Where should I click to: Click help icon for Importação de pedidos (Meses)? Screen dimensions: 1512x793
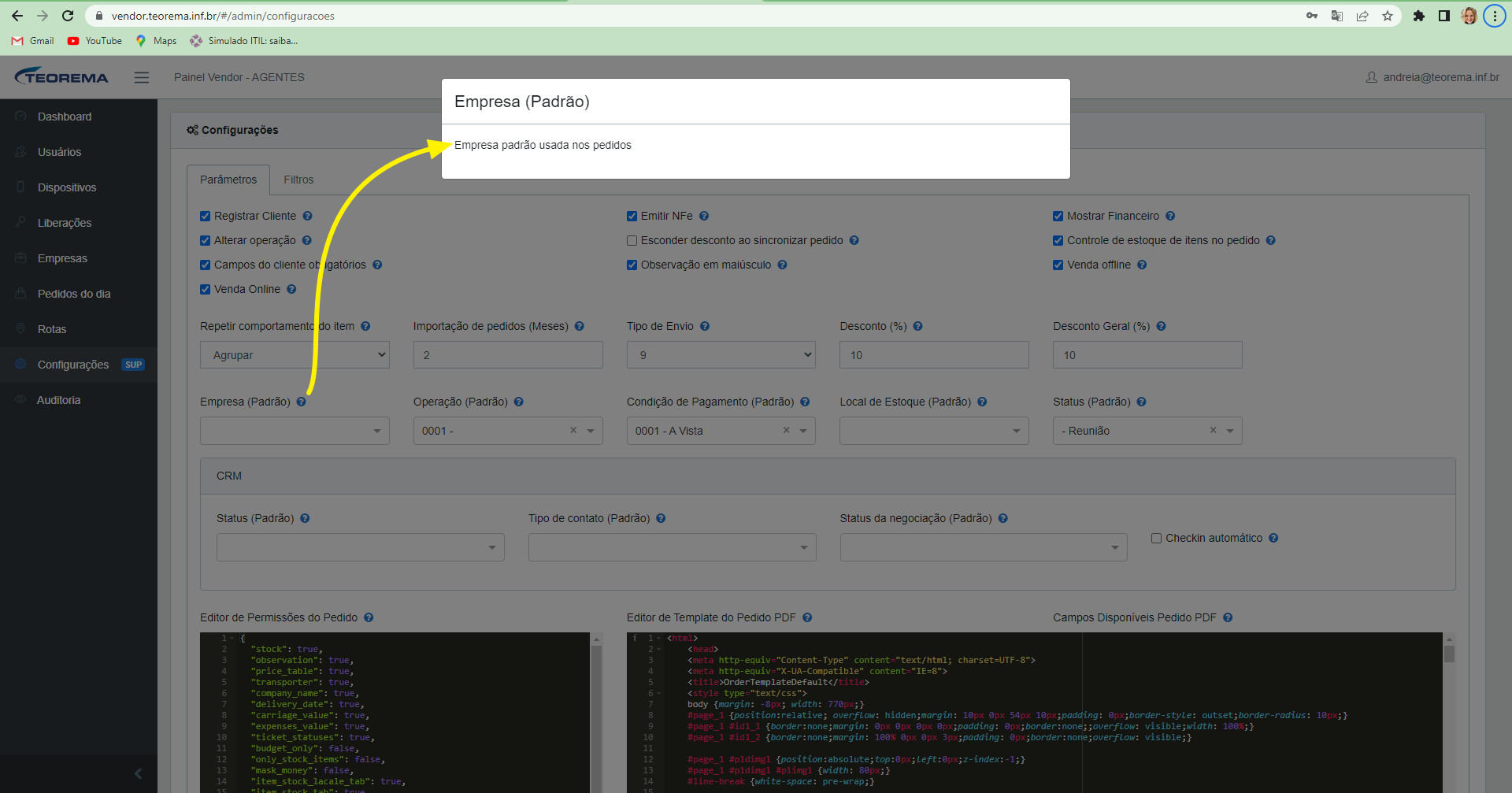click(x=579, y=326)
